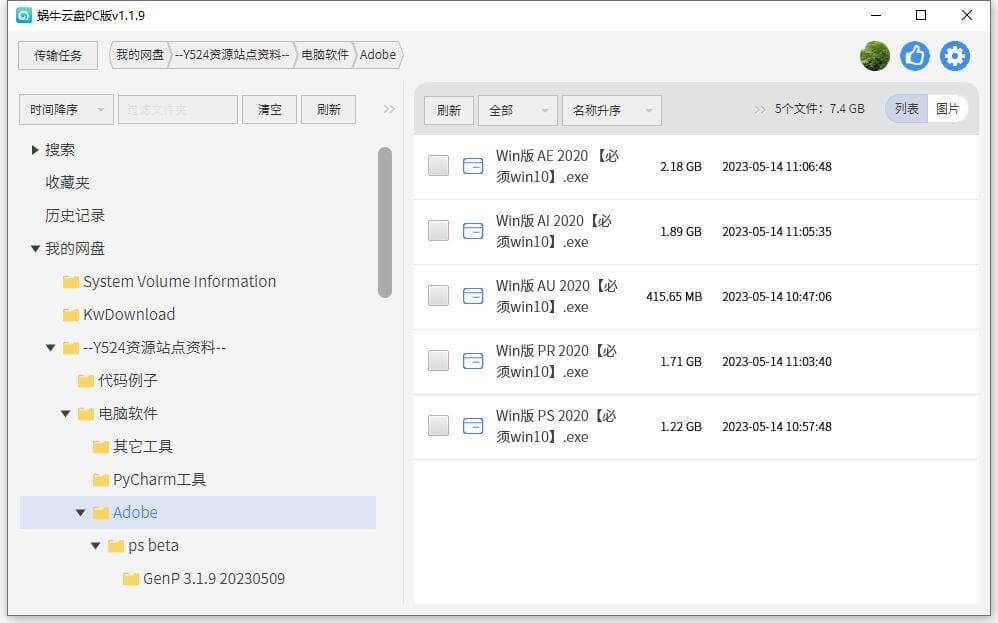Click file icon of Win版 AE 2020

click(x=473, y=166)
